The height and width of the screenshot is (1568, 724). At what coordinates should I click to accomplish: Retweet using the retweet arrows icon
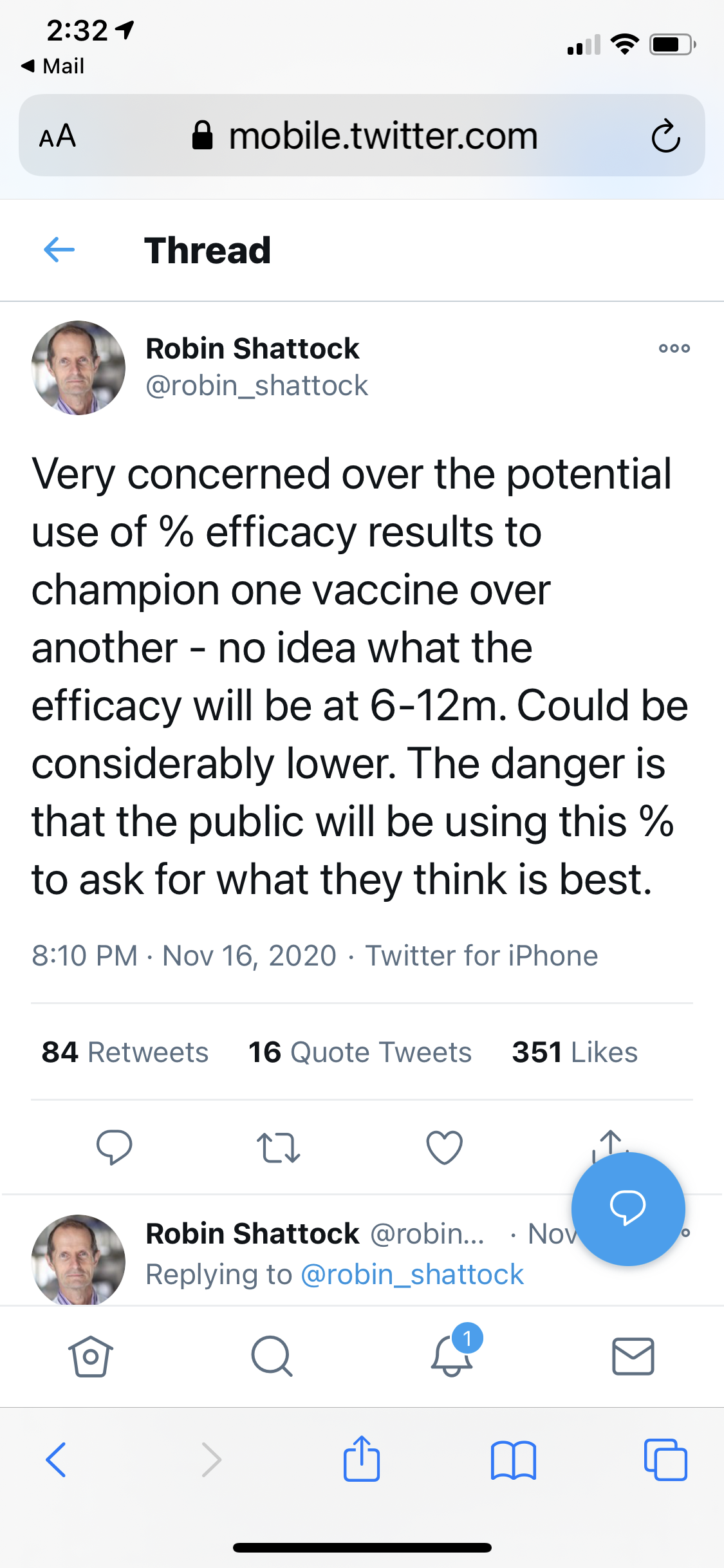pos(278,1148)
